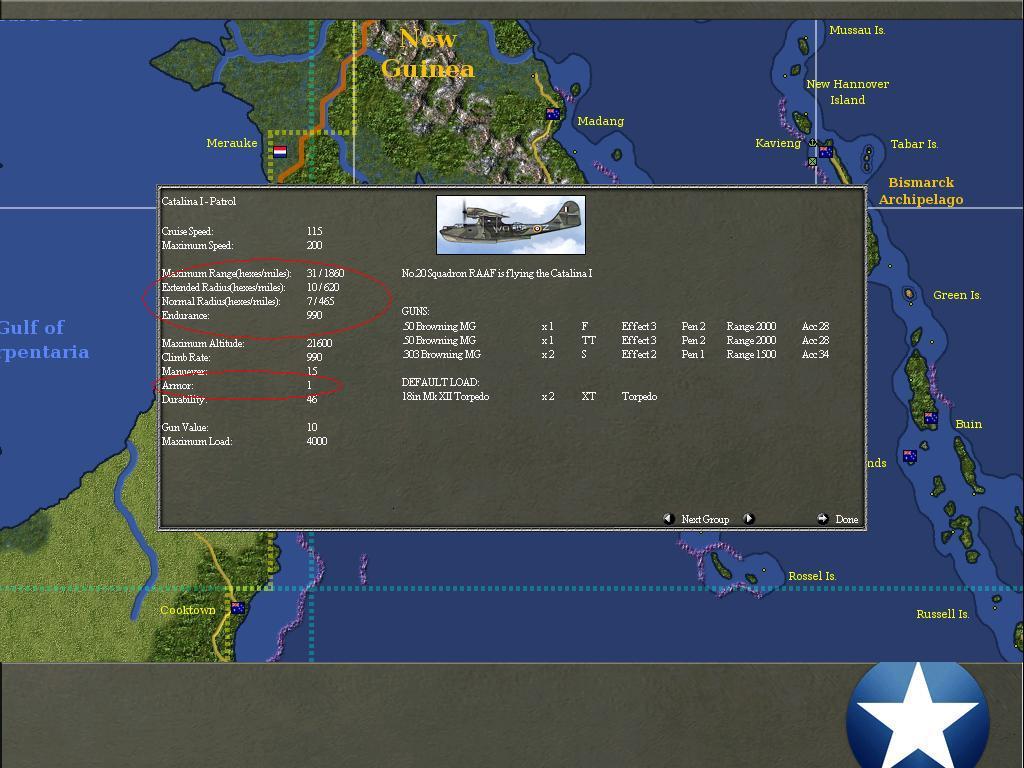Click the .50 Browning MG row marked F
The image size is (1024, 768).
(x=615, y=327)
